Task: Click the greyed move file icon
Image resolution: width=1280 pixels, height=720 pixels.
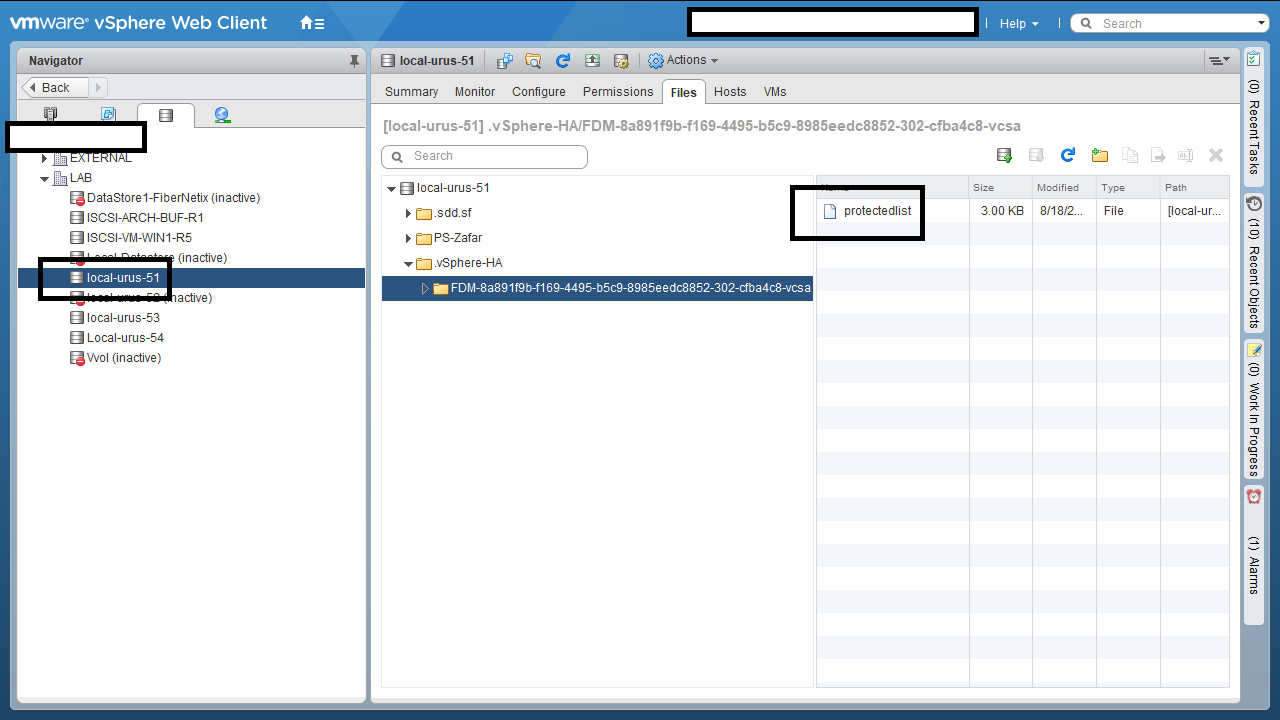Action: [1158, 155]
